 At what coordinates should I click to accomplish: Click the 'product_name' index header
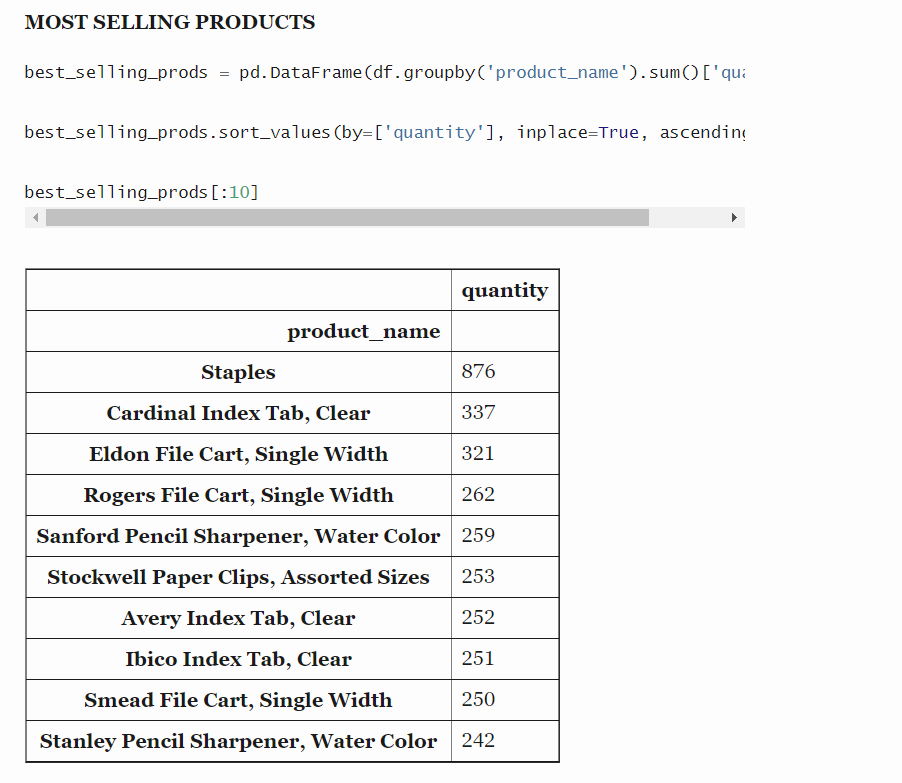tap(363, 332)
